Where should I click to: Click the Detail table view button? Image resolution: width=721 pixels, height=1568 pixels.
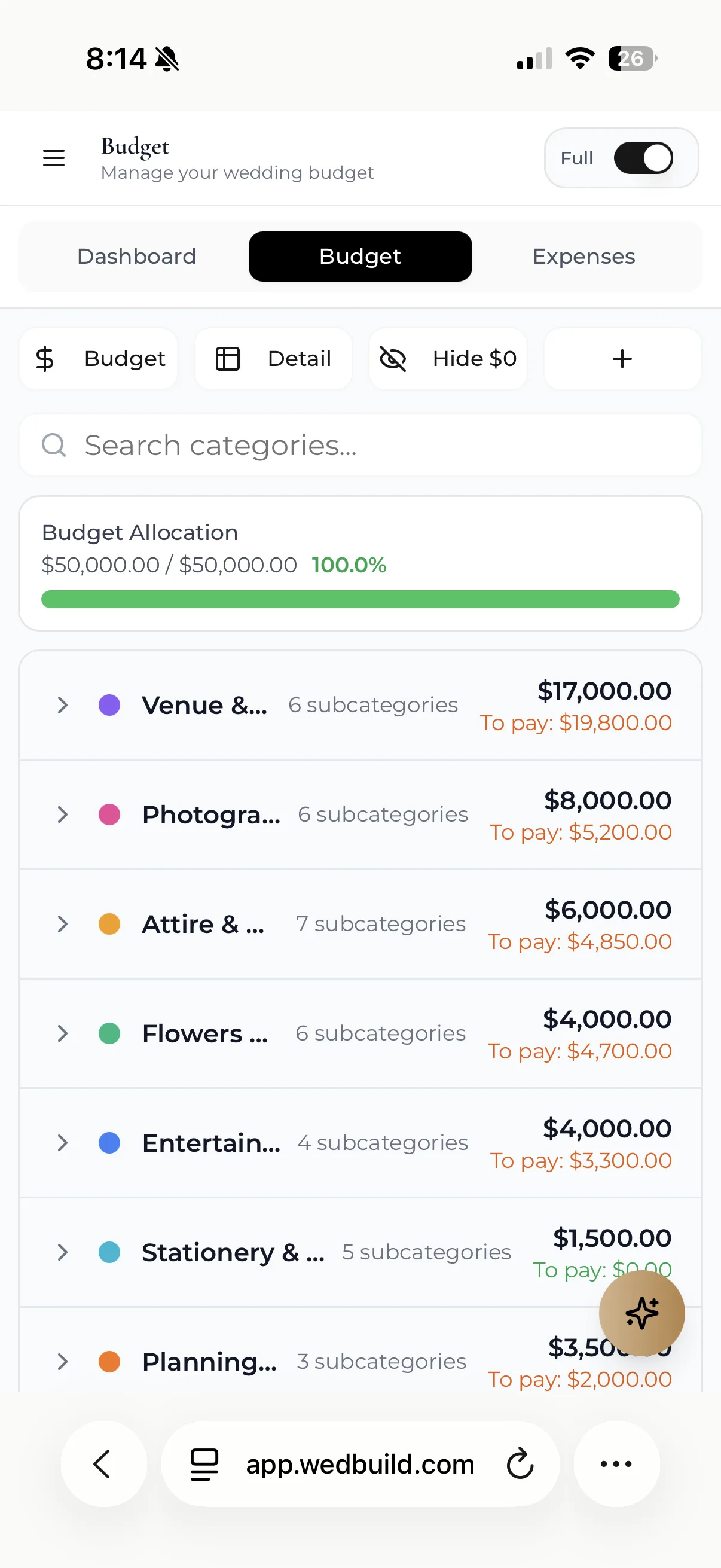273,359
